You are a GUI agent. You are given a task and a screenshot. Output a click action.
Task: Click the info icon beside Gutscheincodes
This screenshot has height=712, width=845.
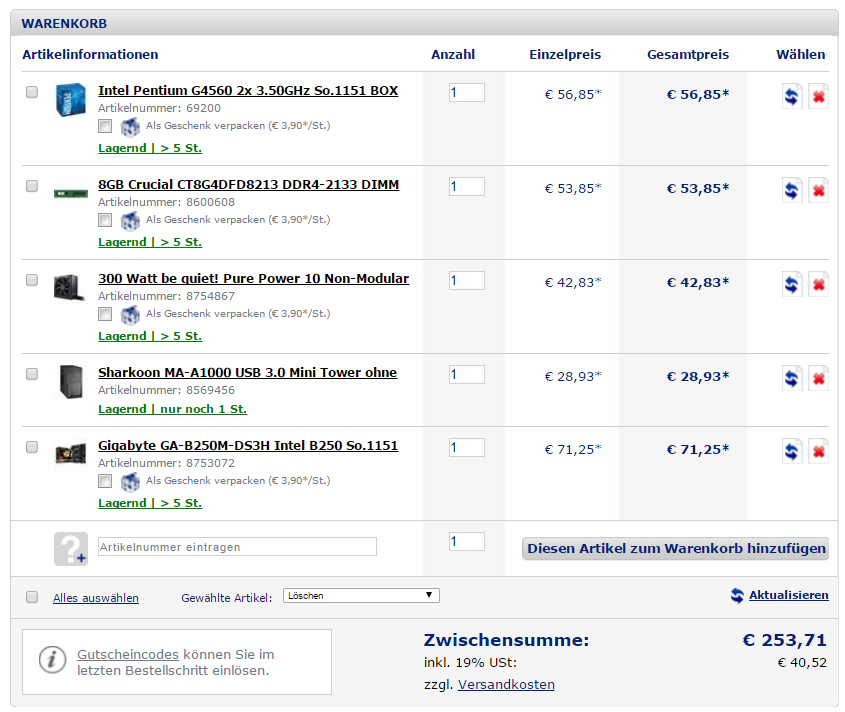tap(52, 660)
